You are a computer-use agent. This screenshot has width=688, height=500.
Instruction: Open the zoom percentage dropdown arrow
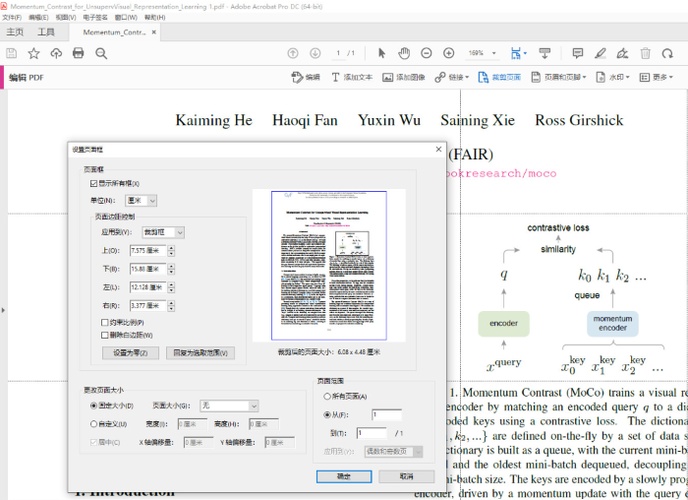(x=494, y=54)
